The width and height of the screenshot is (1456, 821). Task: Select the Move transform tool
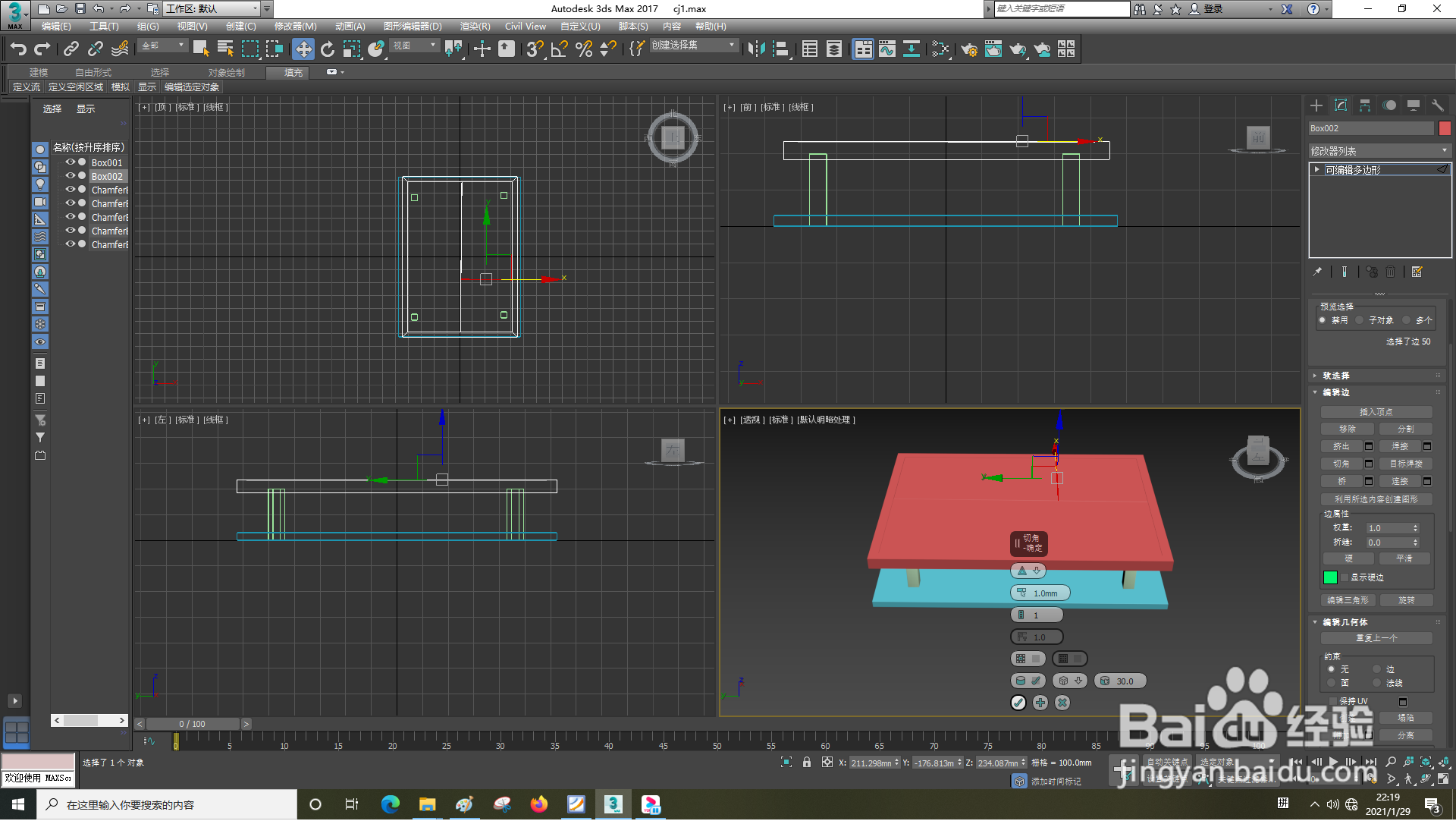click(303, 49)
